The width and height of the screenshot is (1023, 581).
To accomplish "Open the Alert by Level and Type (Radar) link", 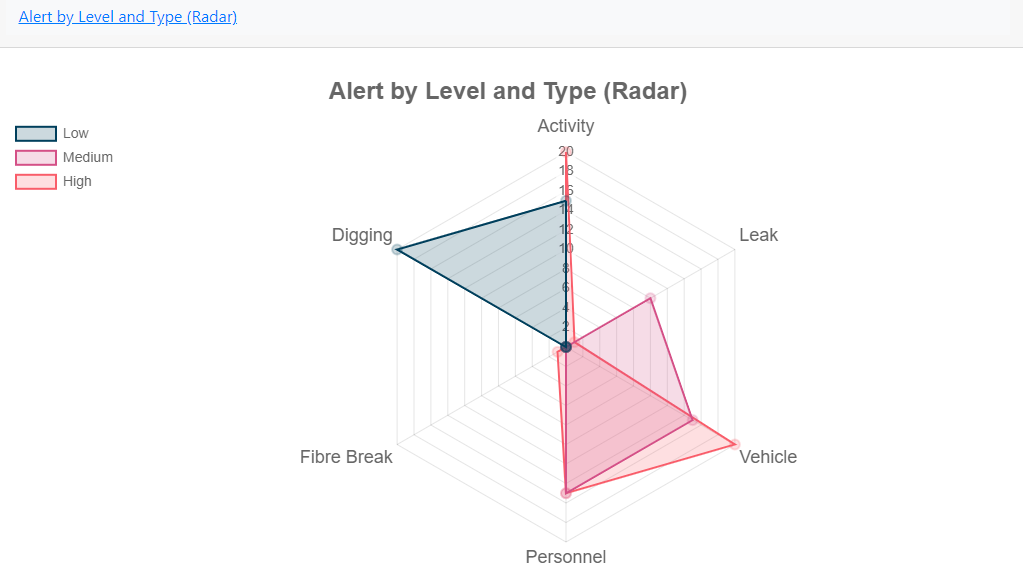I will (x=128, y=17).
